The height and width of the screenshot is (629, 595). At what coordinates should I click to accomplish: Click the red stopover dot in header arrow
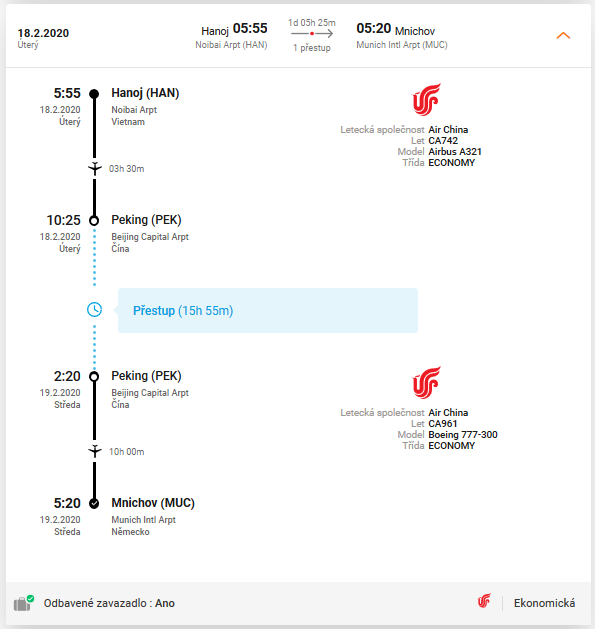[312, 34]
